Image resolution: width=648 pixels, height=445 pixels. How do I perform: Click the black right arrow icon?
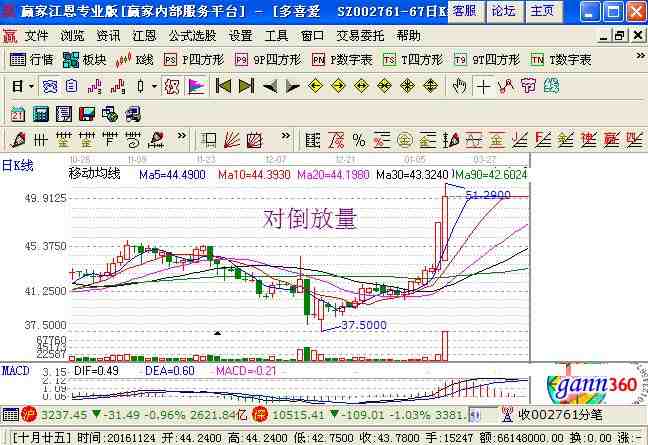pyautogui.click(x=293, y=87)
